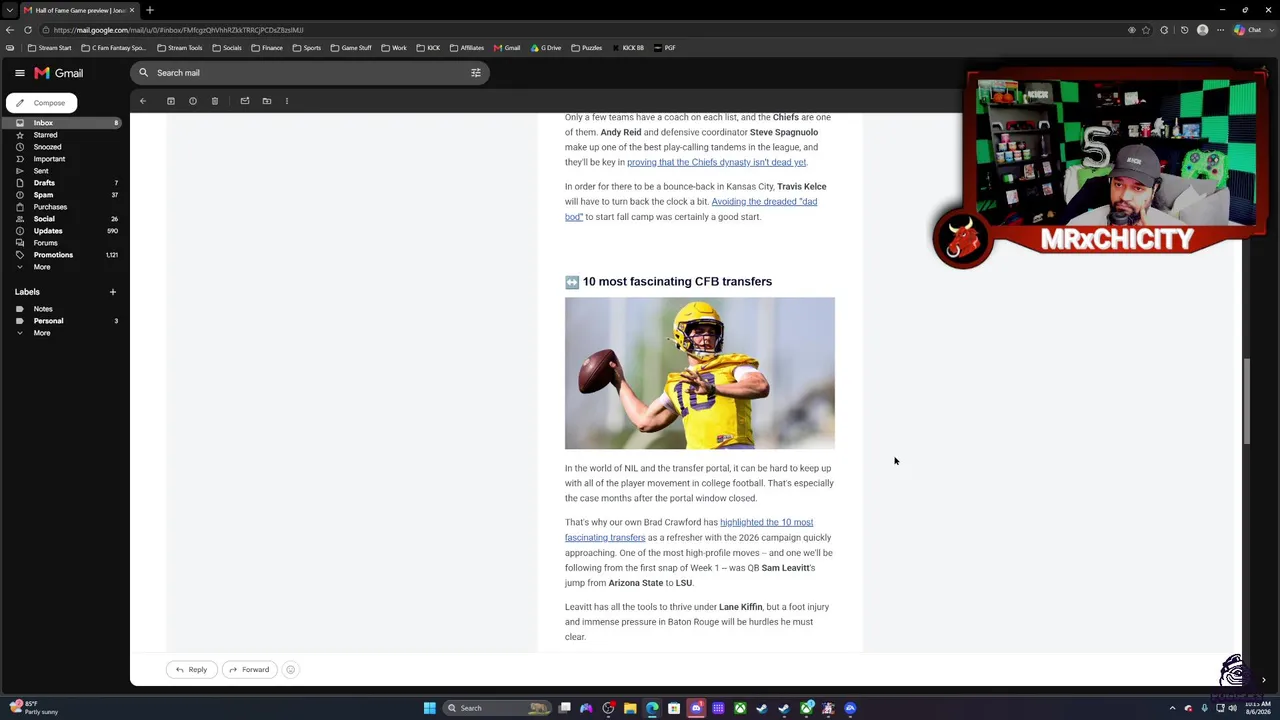1280x720 pixels.
Task: Open taskbar clock and date
Action: point(1258,708)
